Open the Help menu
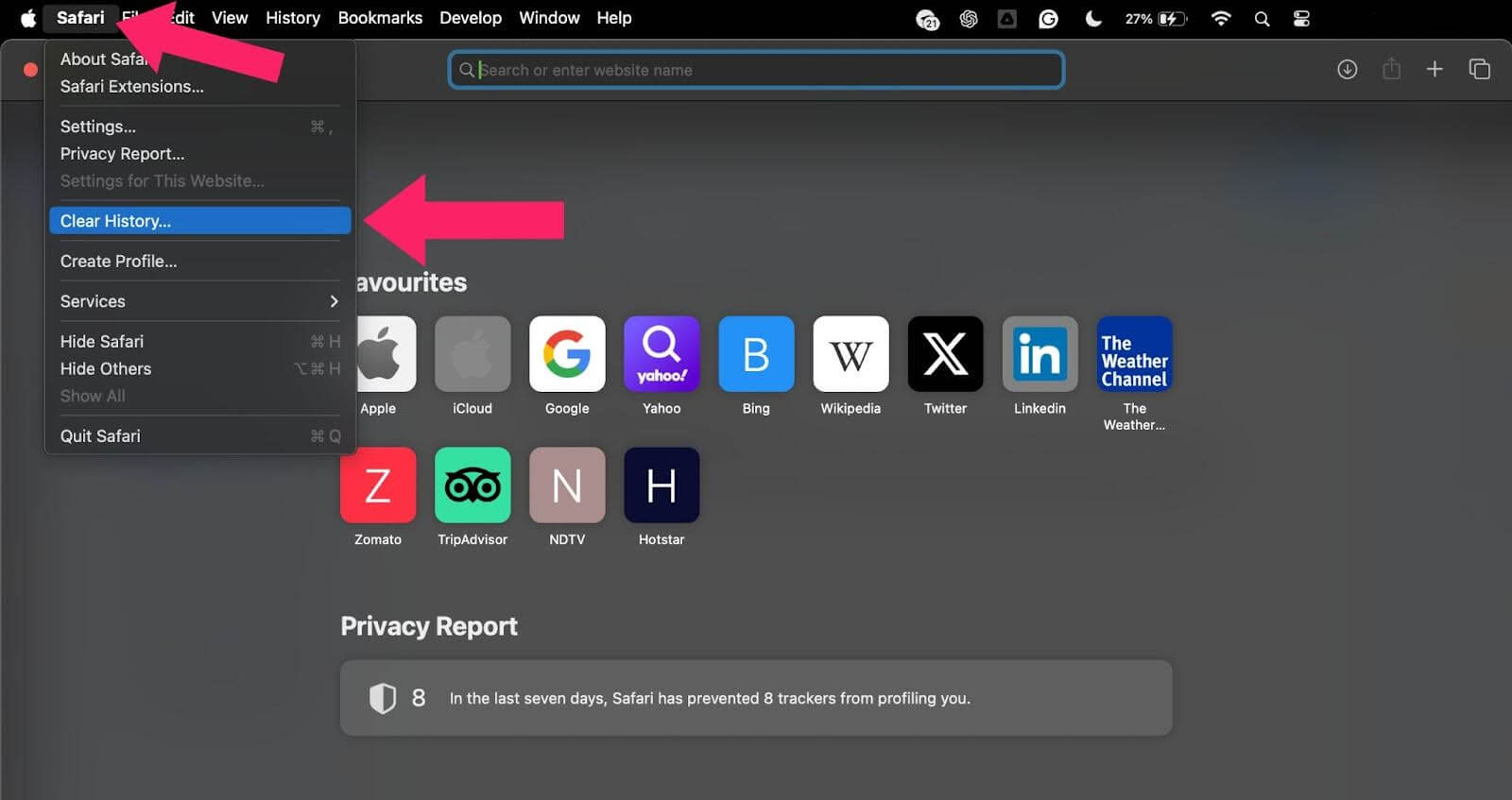The height and width of the screenshot is (800, 1512). click(614, 18)
